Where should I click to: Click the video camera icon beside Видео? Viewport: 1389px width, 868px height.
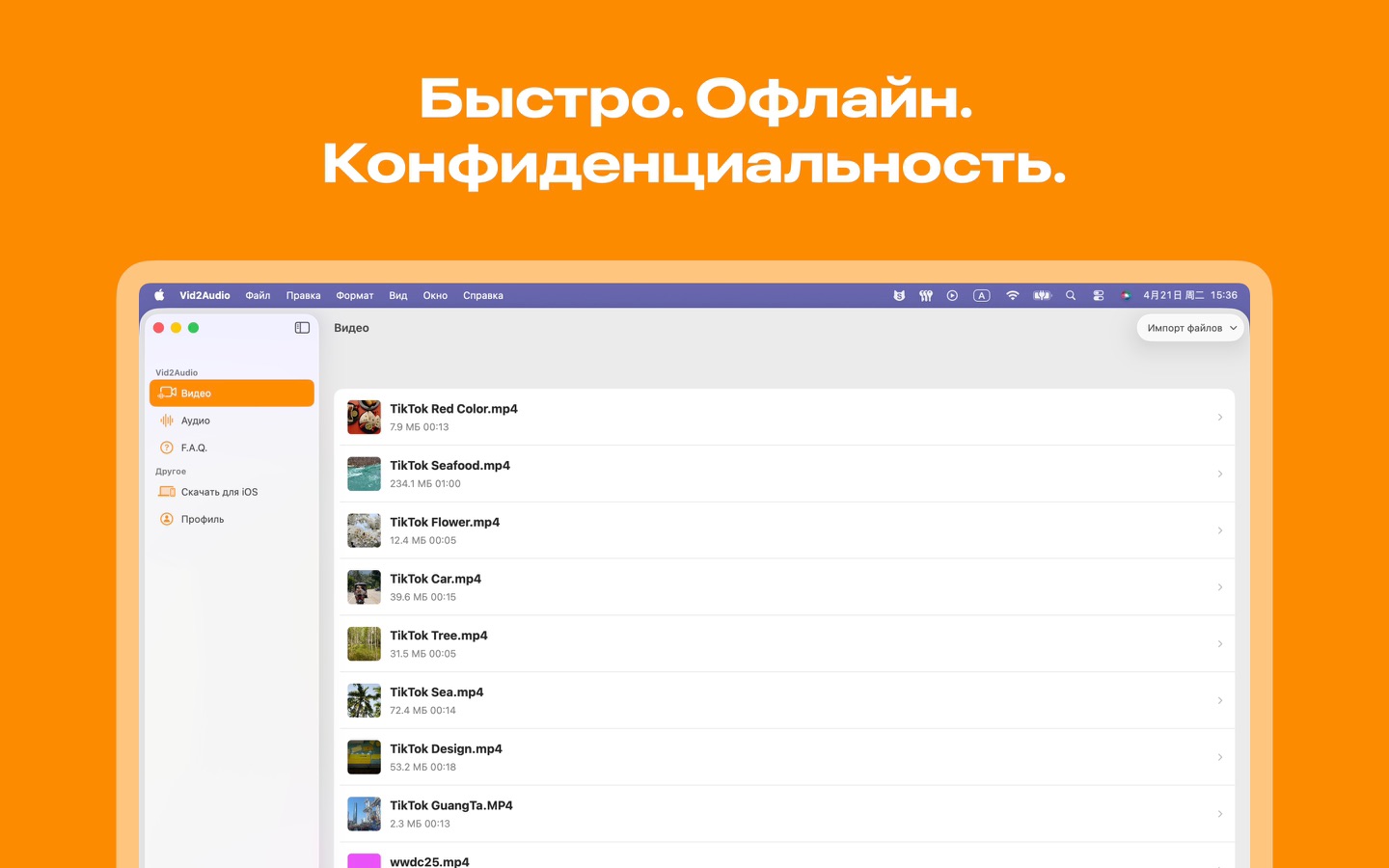point(167,393)
